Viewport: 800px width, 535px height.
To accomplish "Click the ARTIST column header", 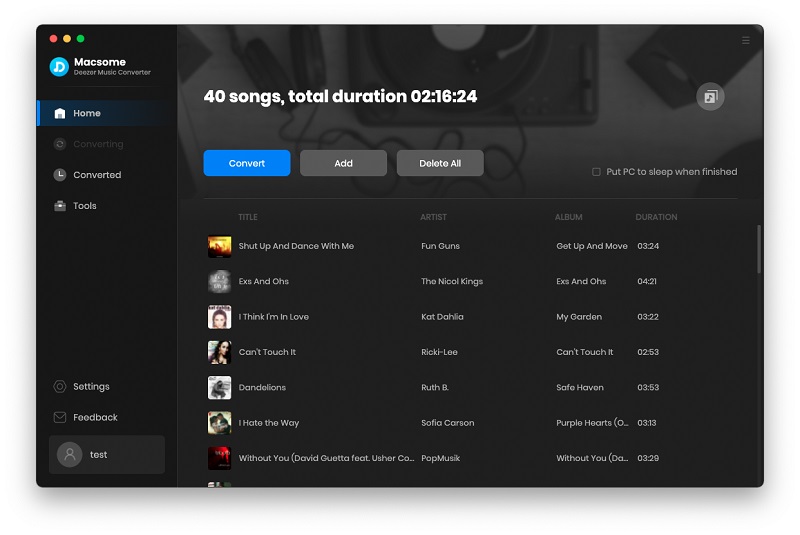I will 433,217.
